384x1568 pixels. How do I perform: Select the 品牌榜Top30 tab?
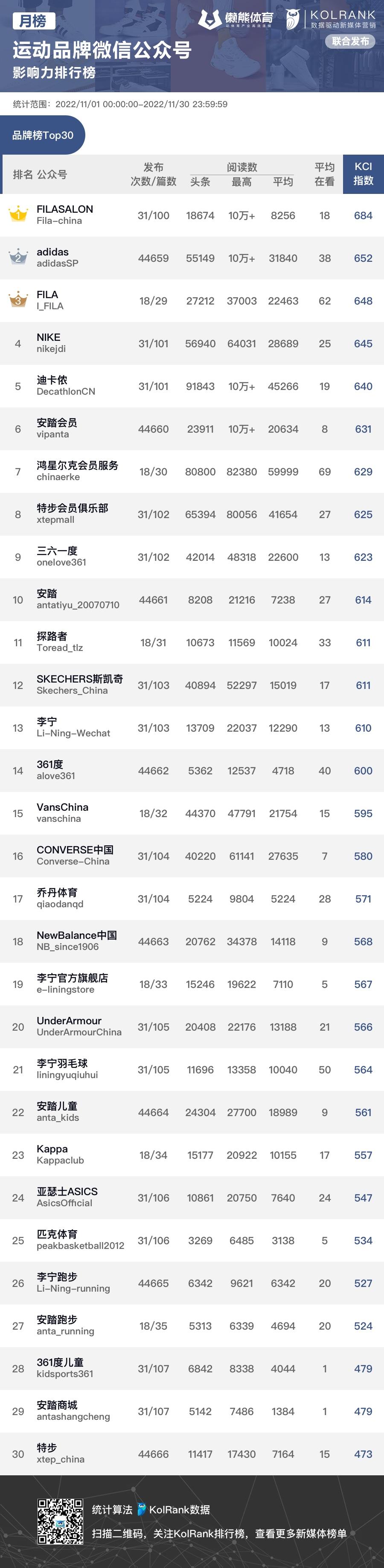tap(43, 135)
